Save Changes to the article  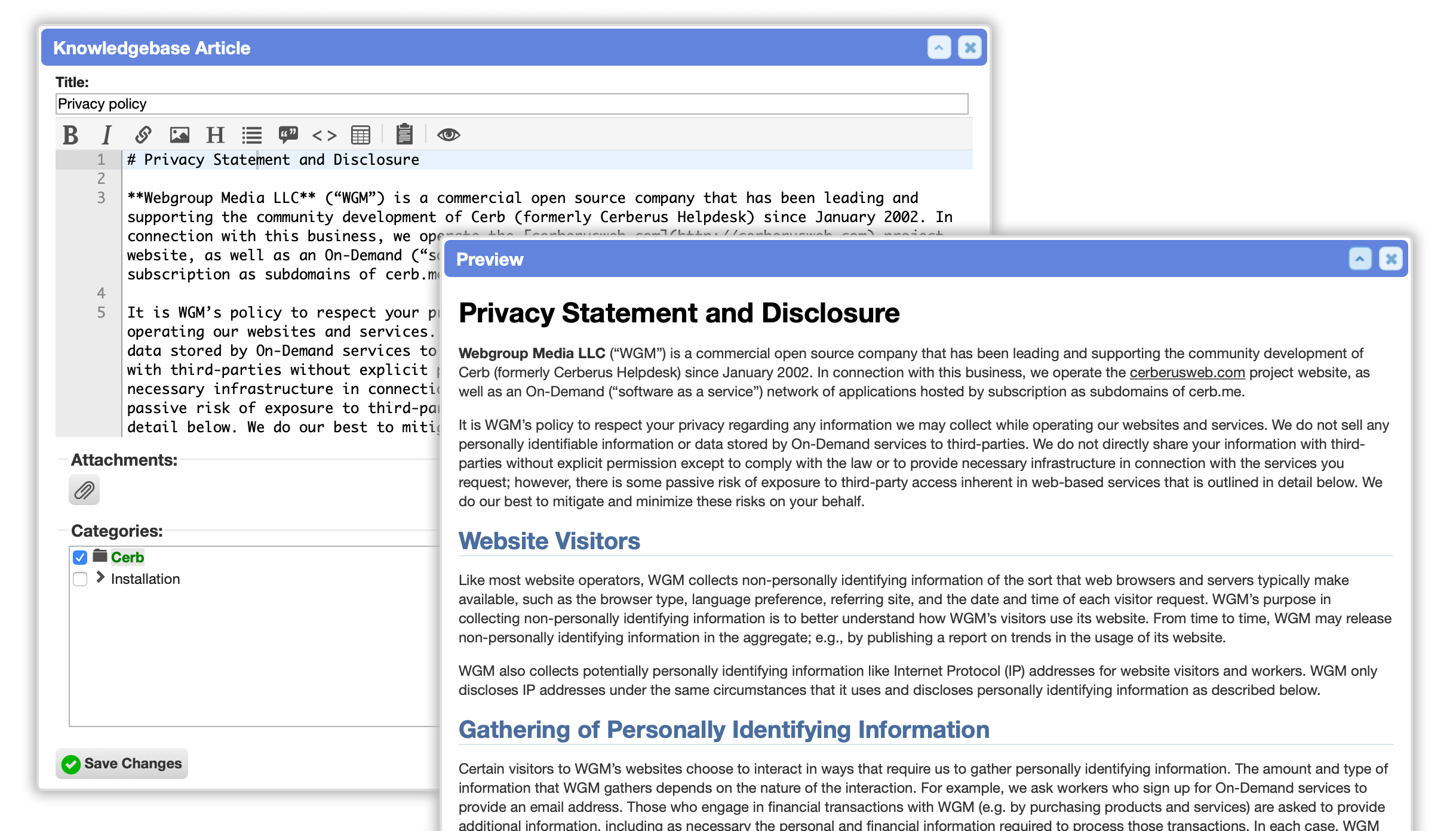click(122, 764)
